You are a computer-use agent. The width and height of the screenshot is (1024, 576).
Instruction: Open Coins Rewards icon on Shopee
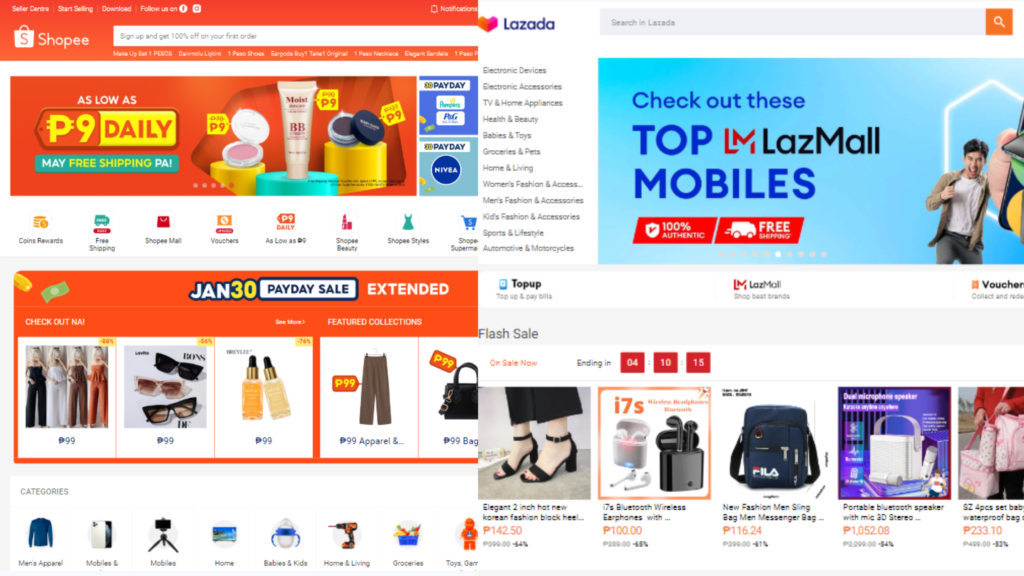click(40, 223)
